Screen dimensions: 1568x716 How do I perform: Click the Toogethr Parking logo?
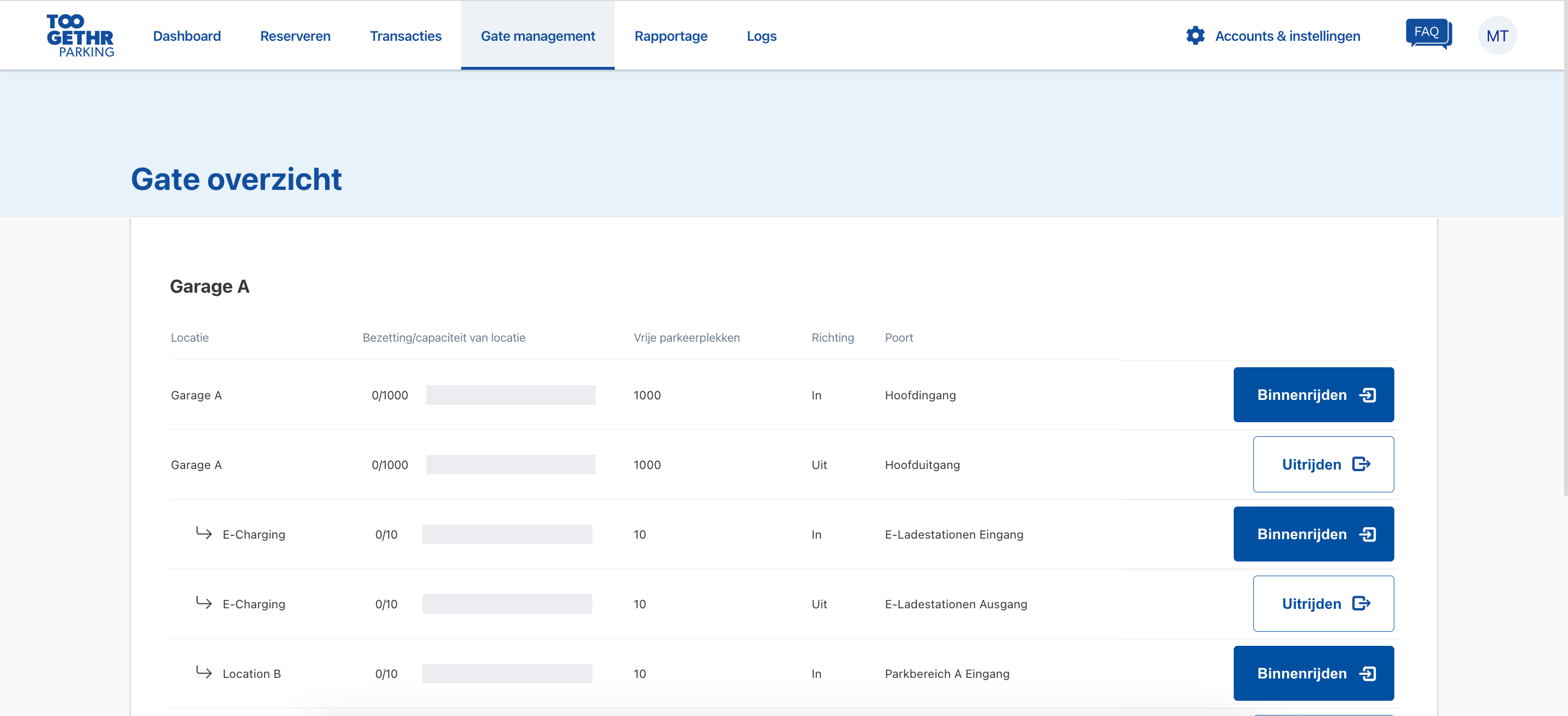pyautogui.click(x=79, y=35)
